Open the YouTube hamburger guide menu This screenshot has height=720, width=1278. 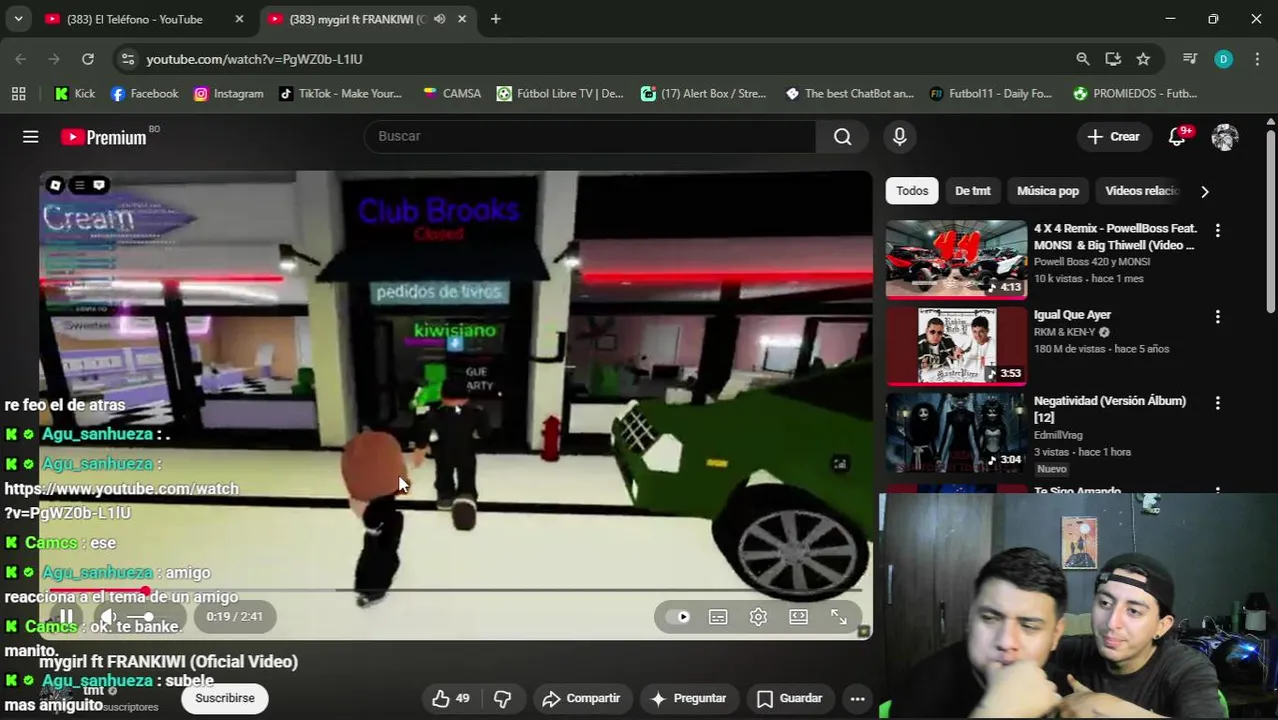click(31, 137)
